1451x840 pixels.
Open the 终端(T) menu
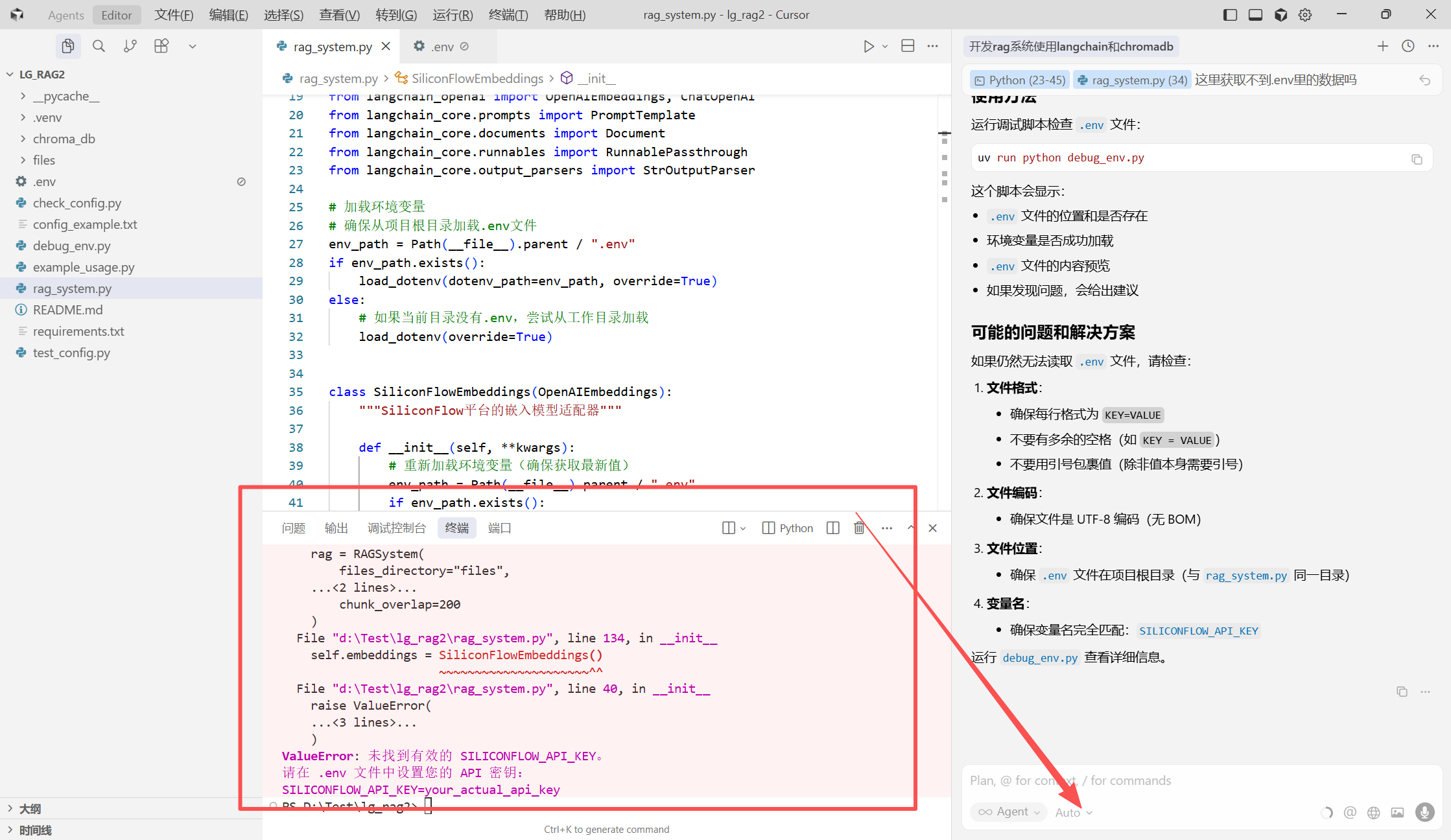(x=508, y=15)
